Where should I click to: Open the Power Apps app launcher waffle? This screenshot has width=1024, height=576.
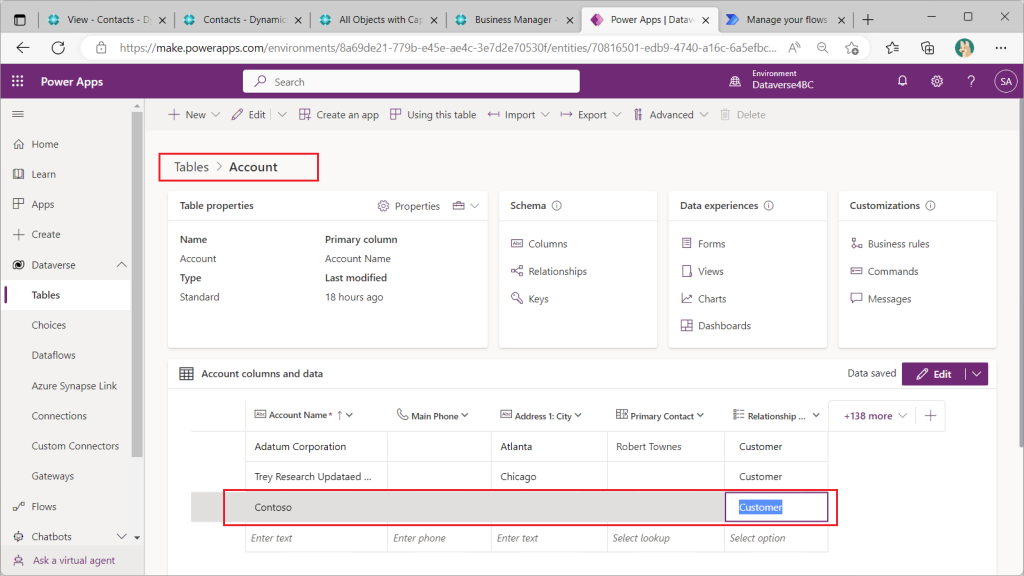pos(18,81)
